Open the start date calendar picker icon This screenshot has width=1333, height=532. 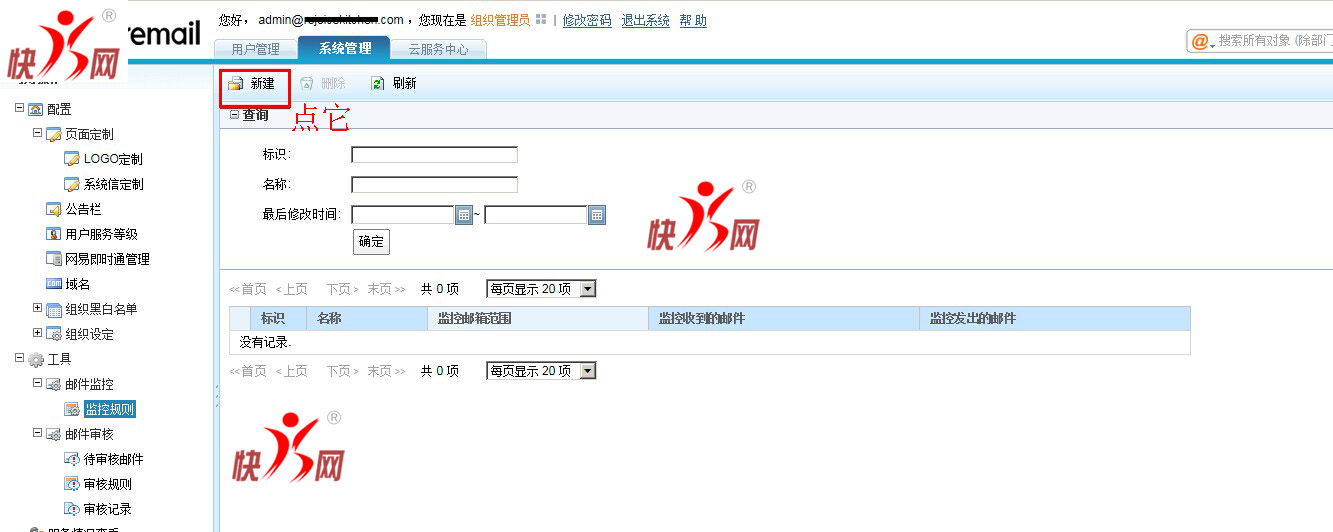point(463,215)
